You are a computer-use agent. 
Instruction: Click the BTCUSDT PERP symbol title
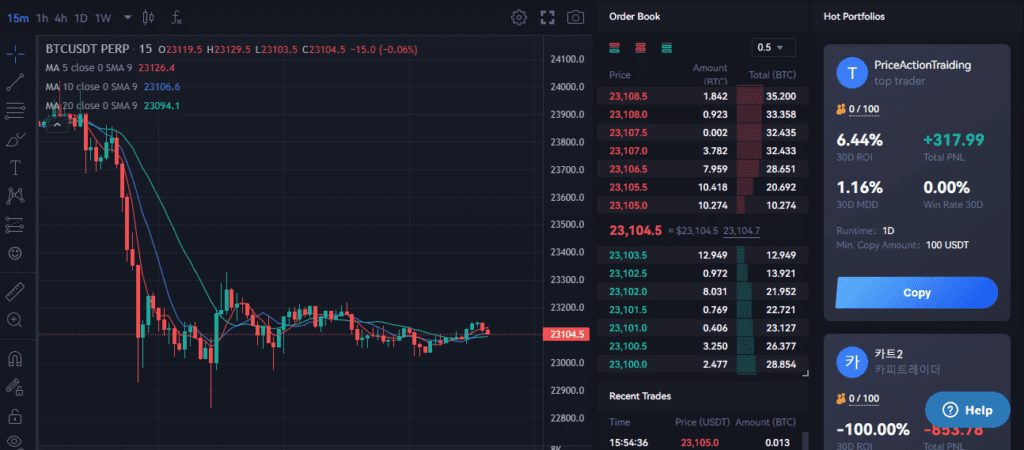pos(87,49)
